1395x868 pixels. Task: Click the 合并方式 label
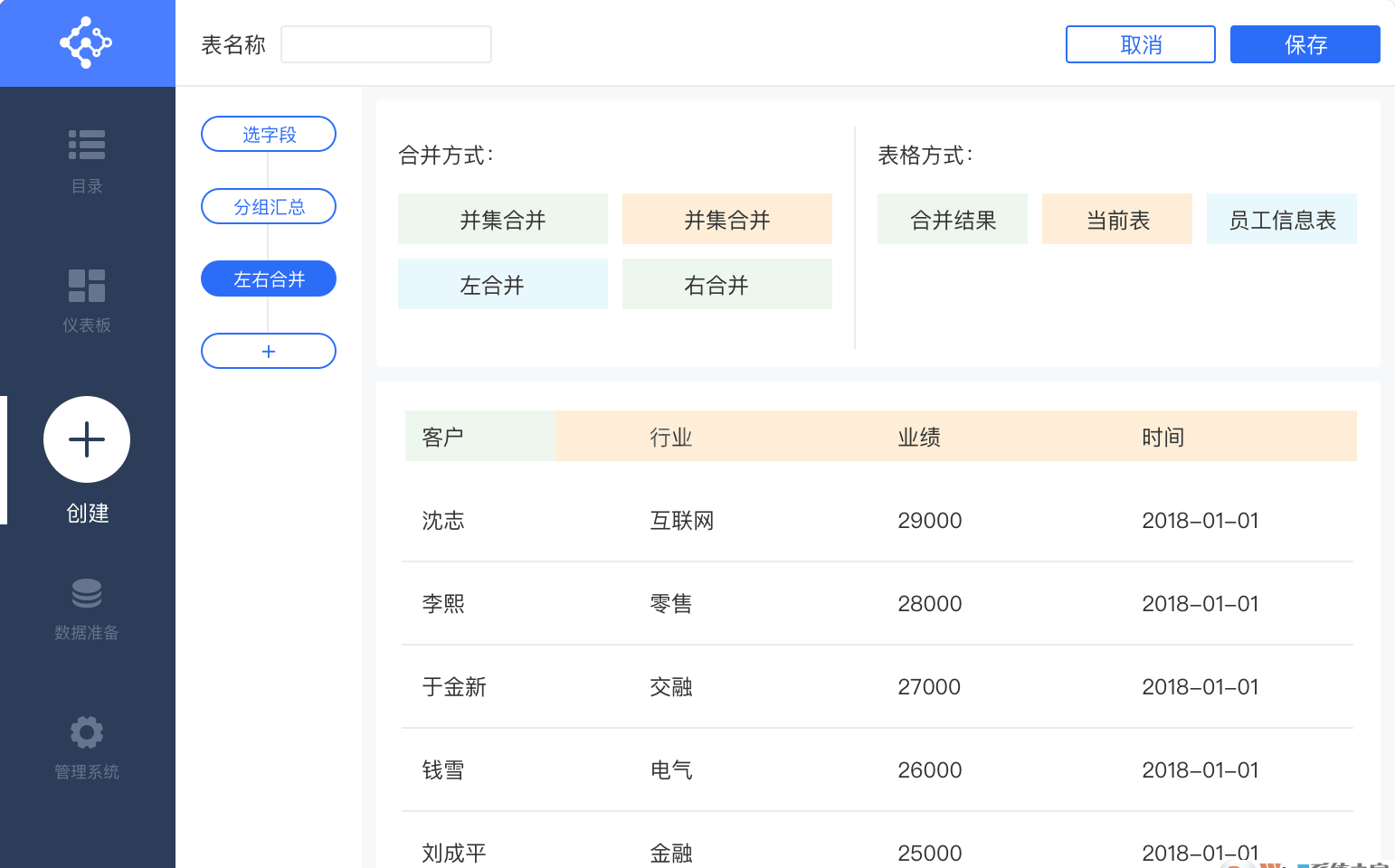coord(446,156)
